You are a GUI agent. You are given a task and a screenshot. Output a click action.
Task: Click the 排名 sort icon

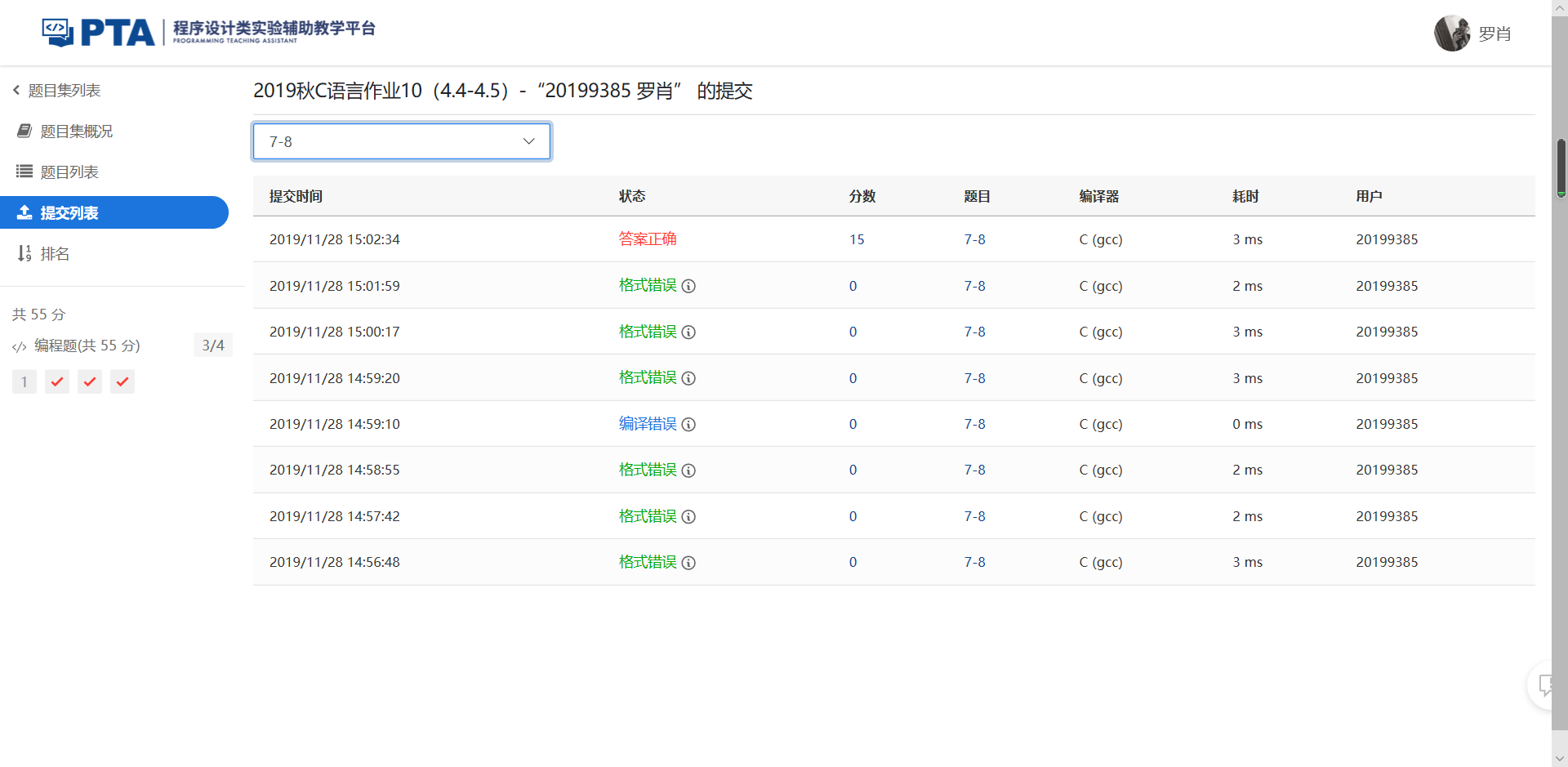[24, 253]
